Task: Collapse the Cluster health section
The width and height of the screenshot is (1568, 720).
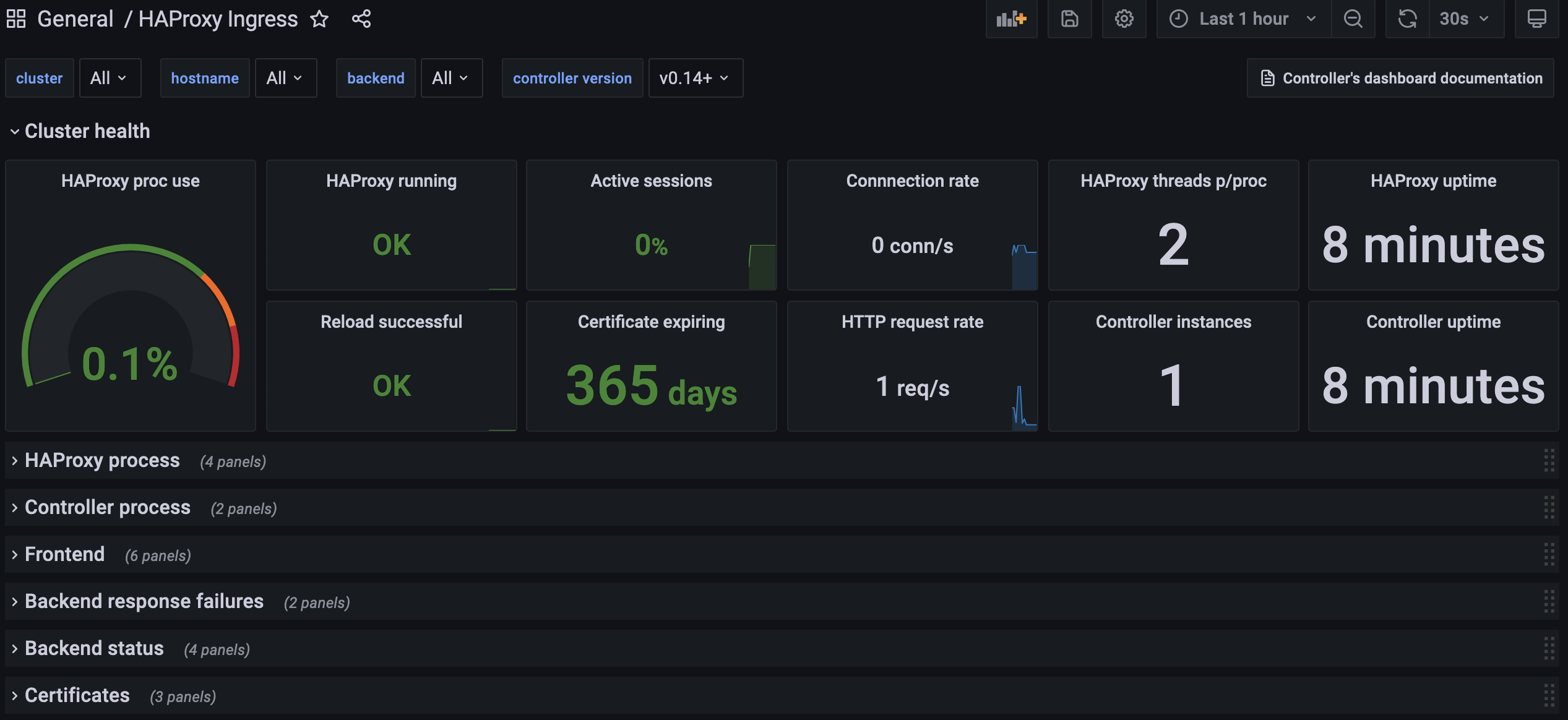Action: point(87,131)
